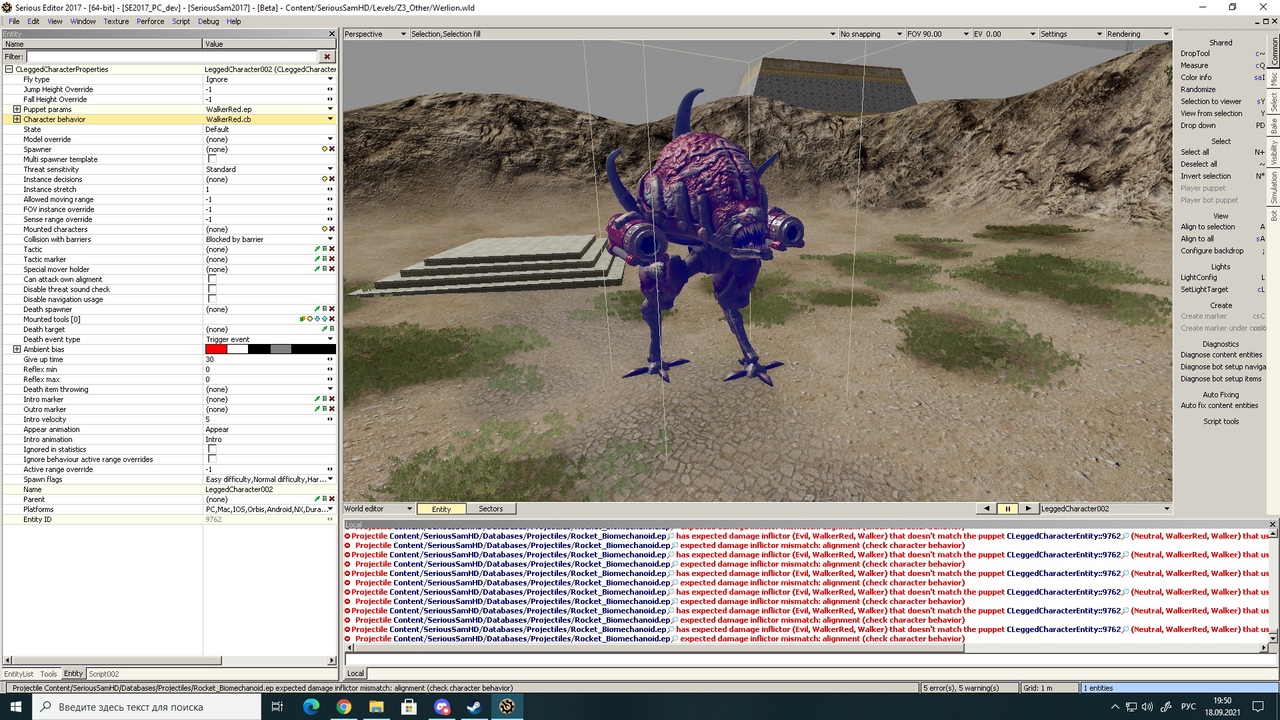Click Diagnose content entities

coord(1222,355)
